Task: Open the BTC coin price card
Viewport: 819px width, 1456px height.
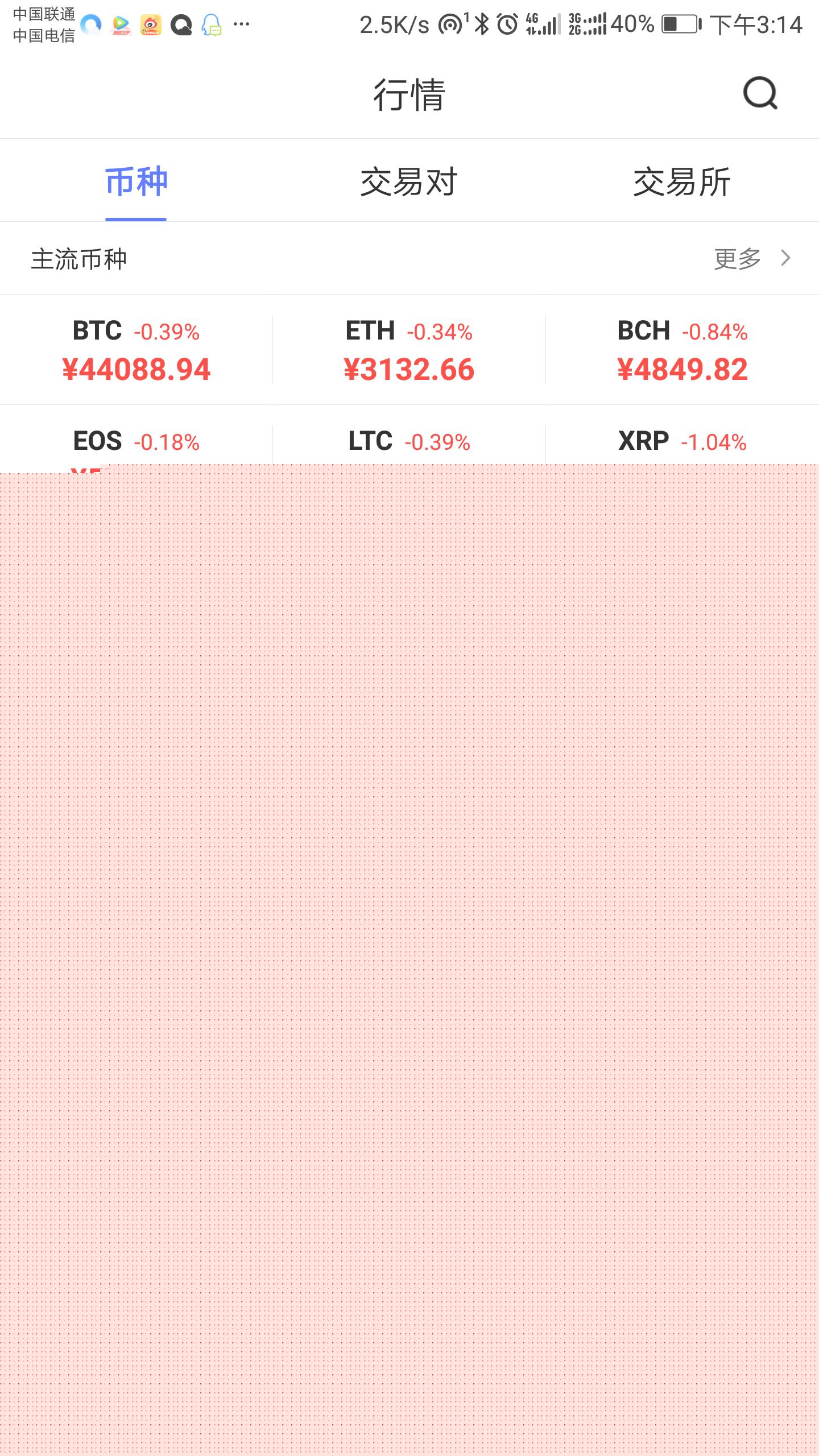Action: tap(136, 350)
